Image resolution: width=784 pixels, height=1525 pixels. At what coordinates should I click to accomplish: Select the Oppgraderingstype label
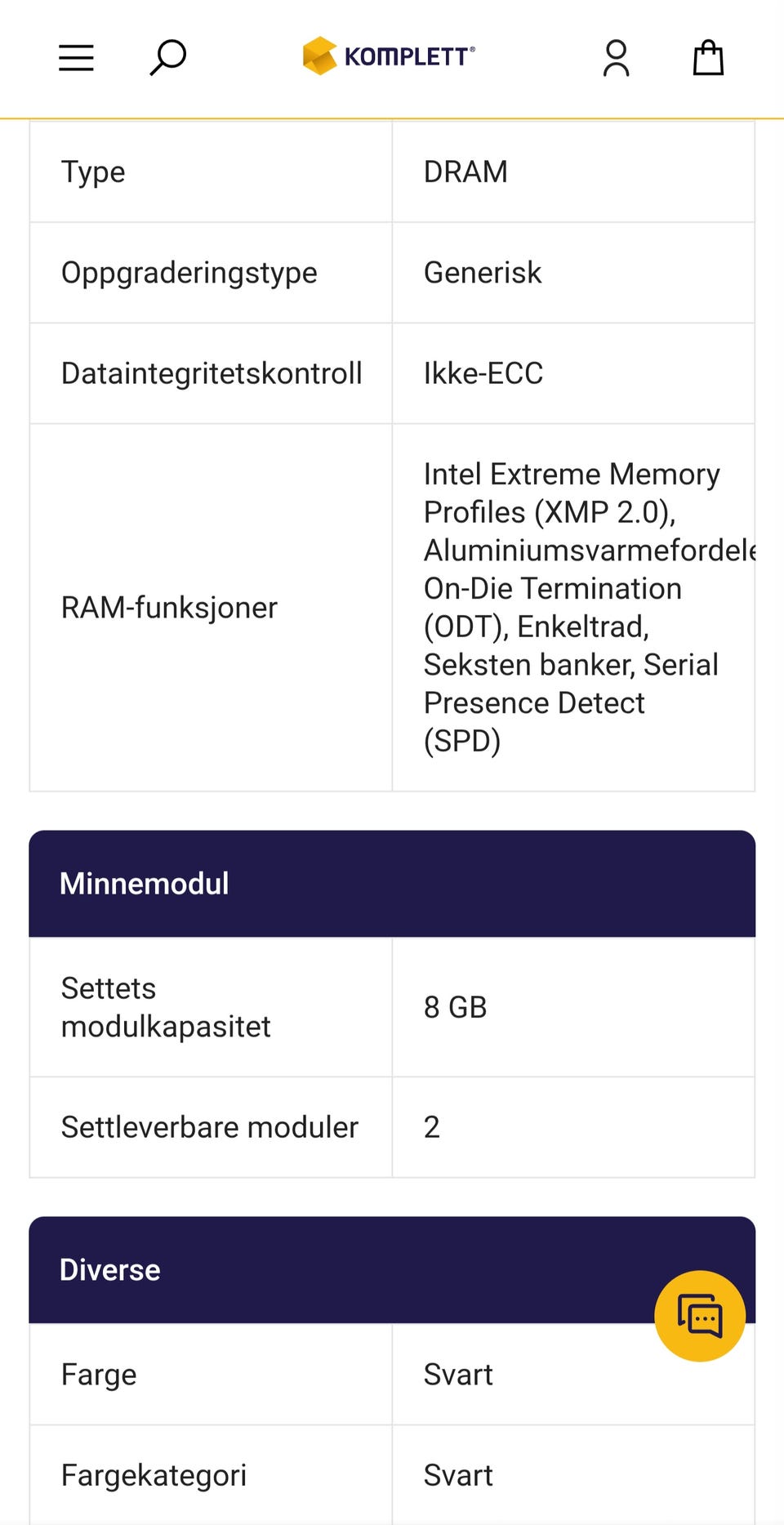[x=189, y=273]
